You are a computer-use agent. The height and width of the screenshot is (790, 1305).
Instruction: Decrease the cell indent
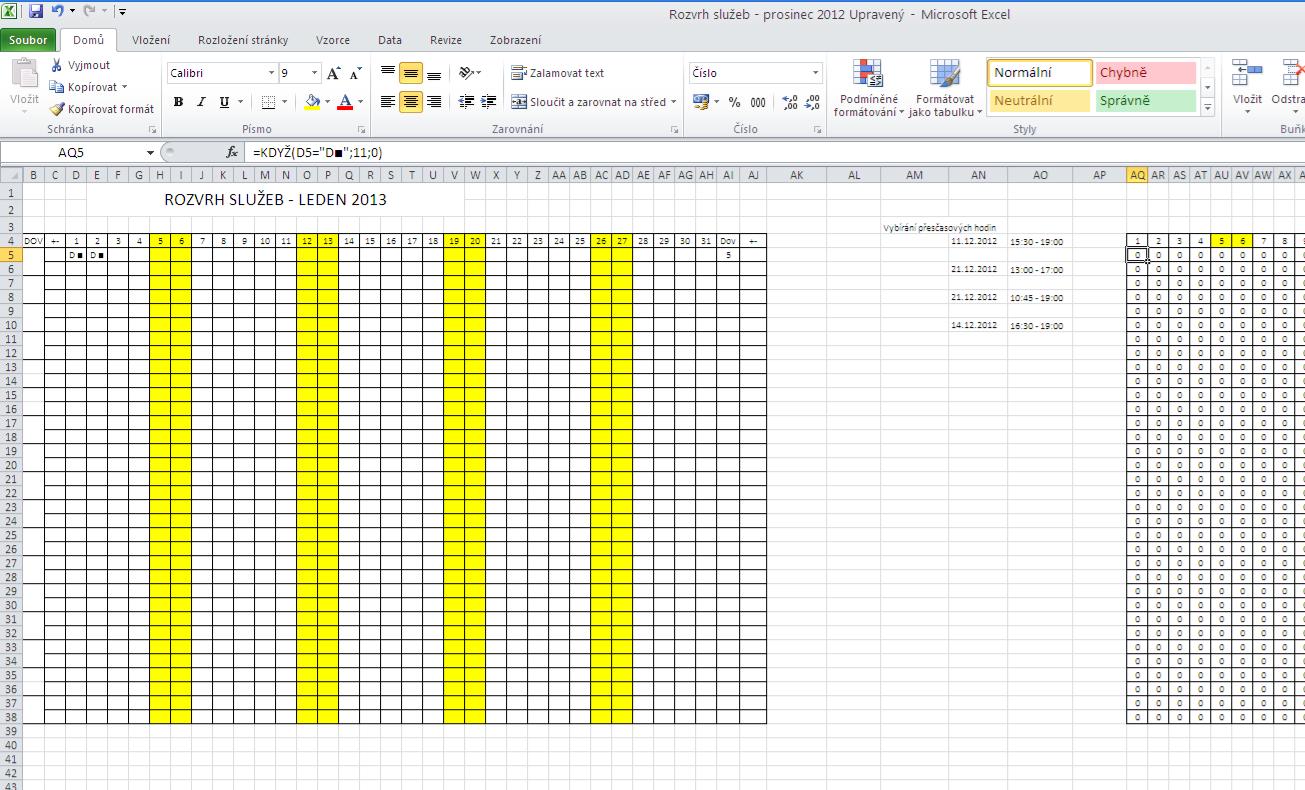[466, 102]
